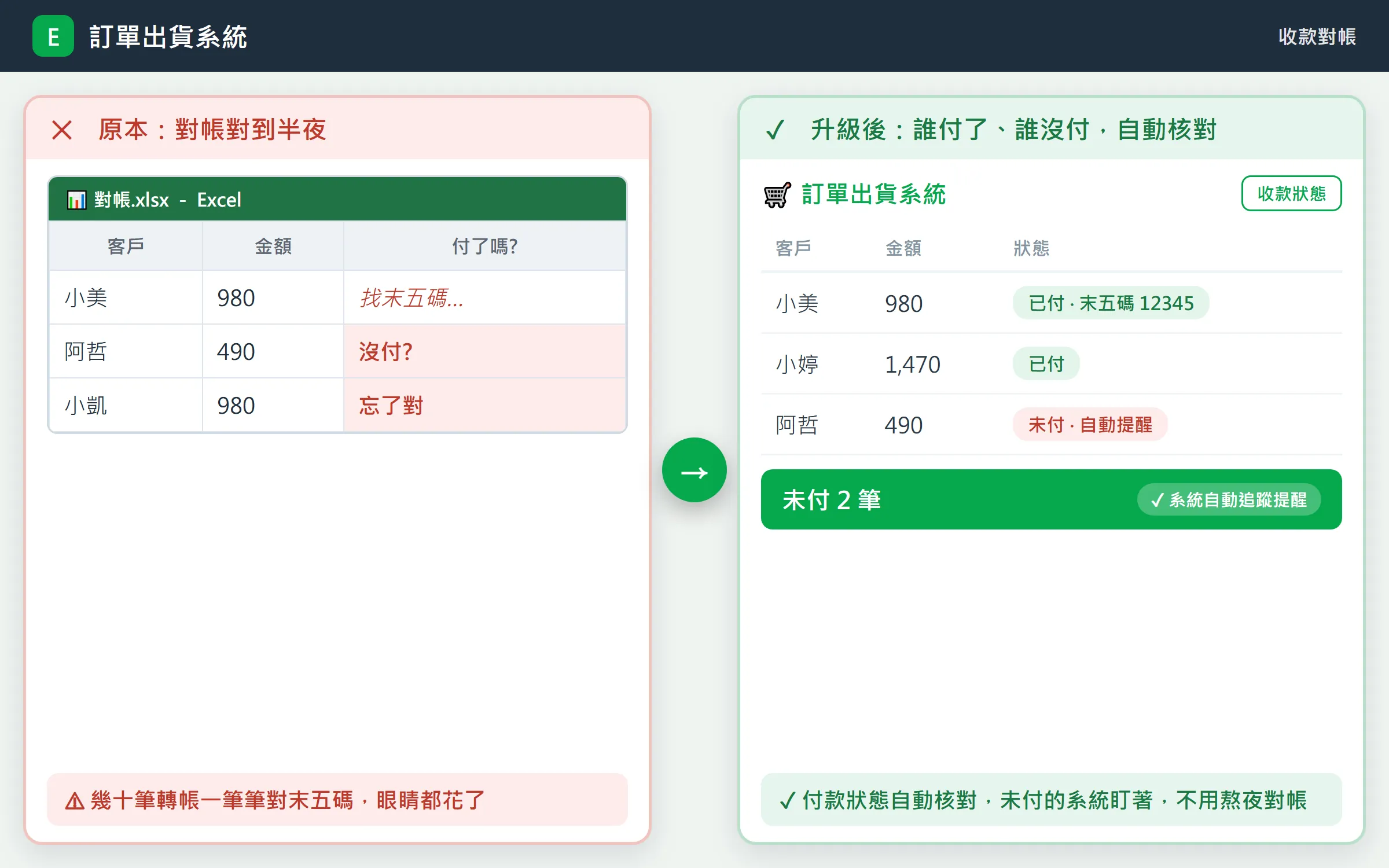Click the 沒付? cell
The height and width of the screenshot is (868, 1389).
point(485,351)
